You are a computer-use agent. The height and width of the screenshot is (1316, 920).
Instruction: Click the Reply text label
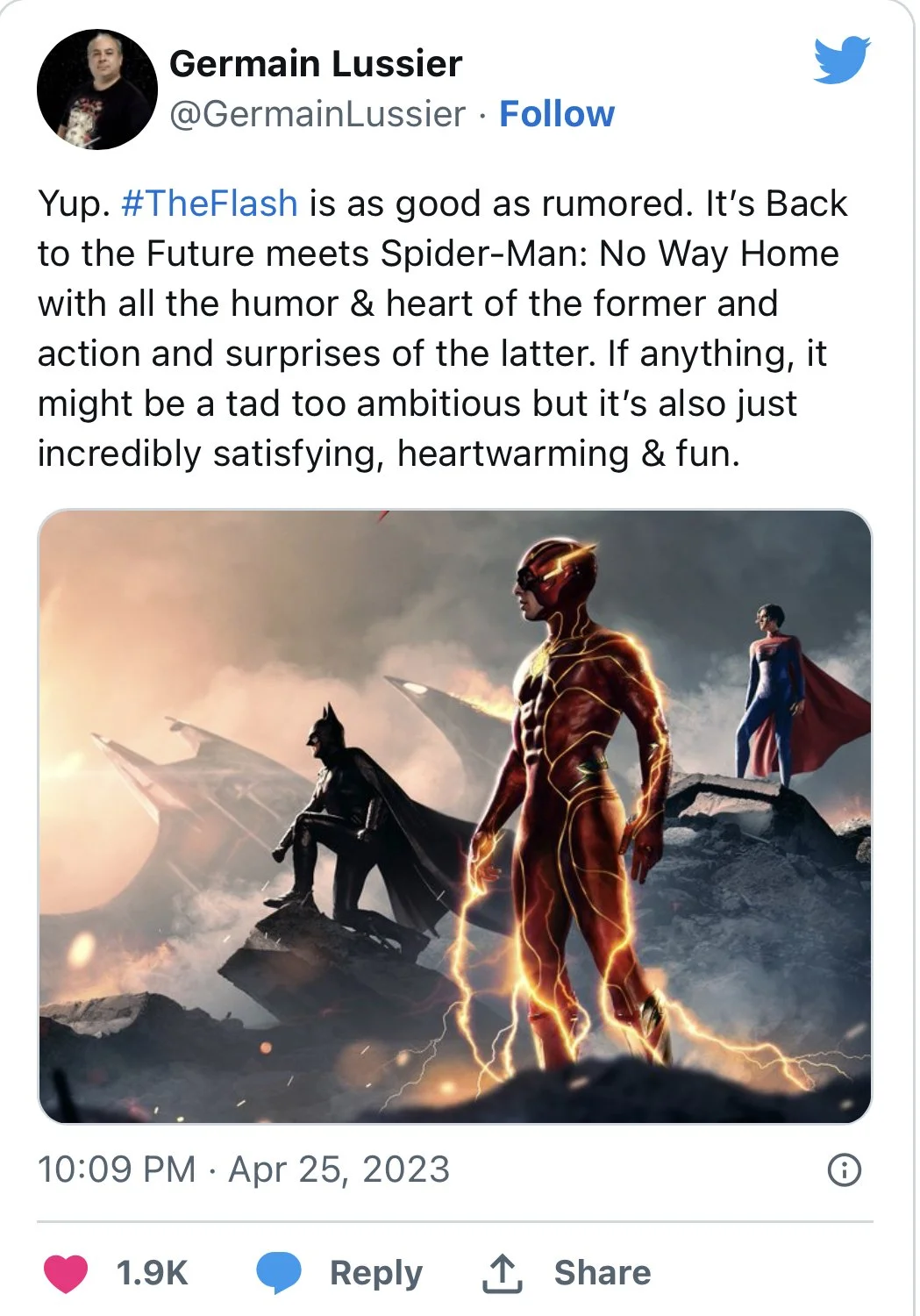tap(376, 1273)
